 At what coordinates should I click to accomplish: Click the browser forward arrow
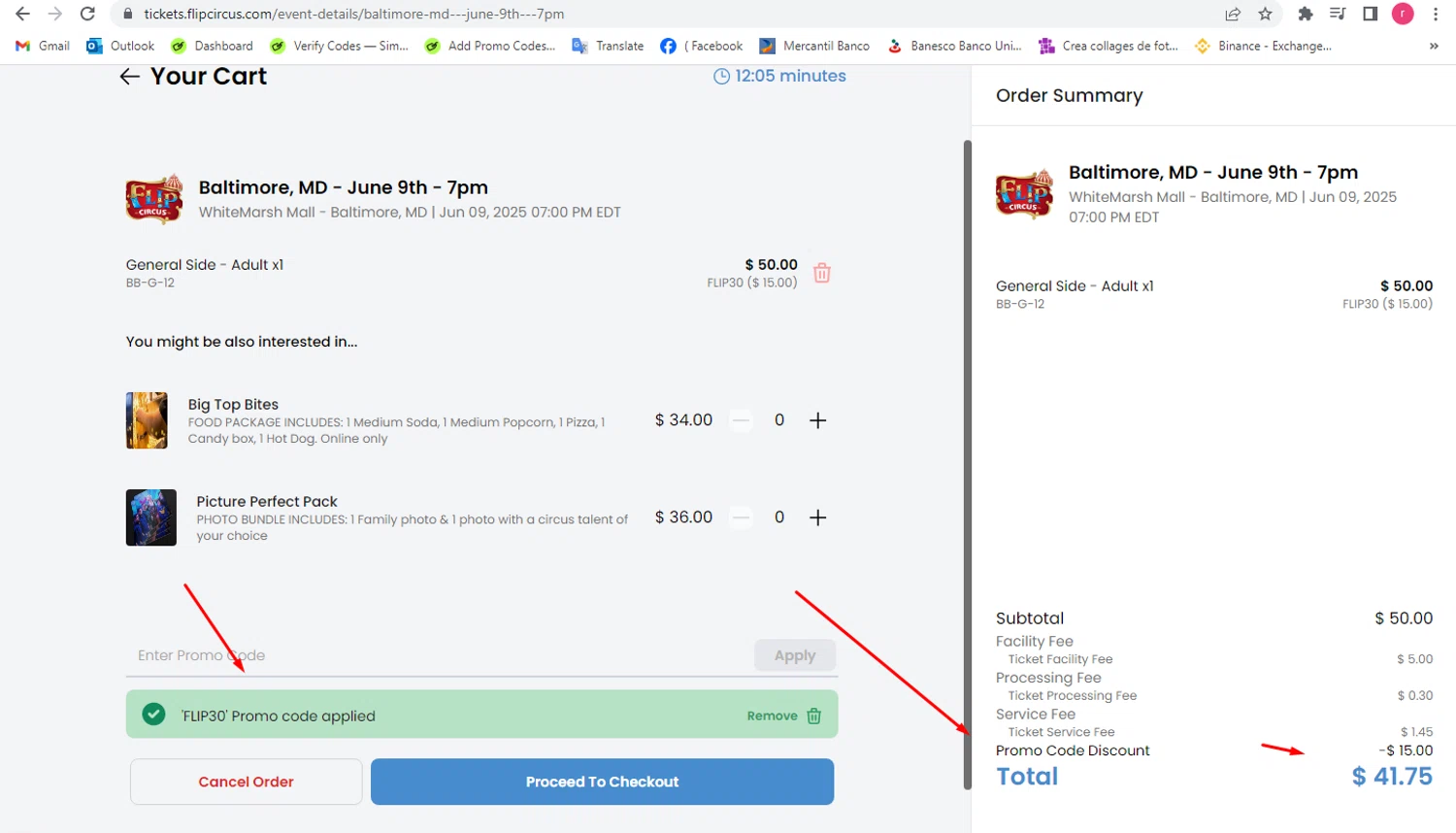[55, 14]
